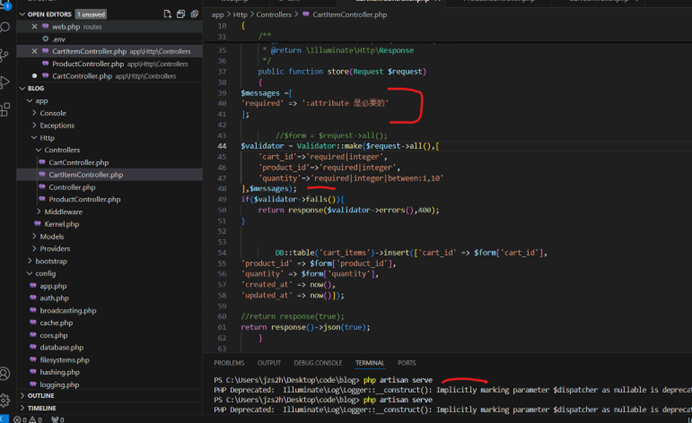Screen dimensions: 692x423
Task: Click Close All Editors icon
Action: [194, 14]
